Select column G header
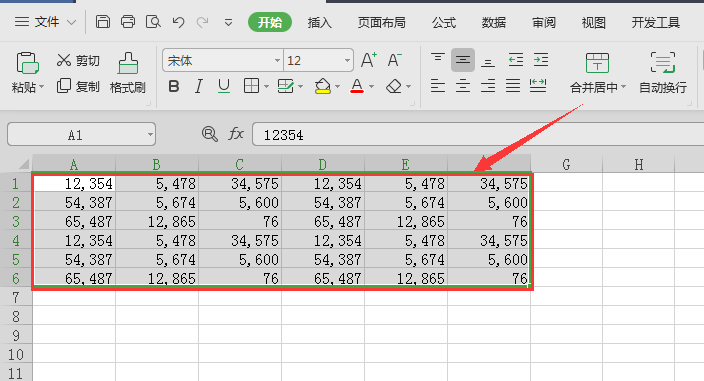Image resolution: width=704 pixels, height=381 pixels. tap(566, 164)
